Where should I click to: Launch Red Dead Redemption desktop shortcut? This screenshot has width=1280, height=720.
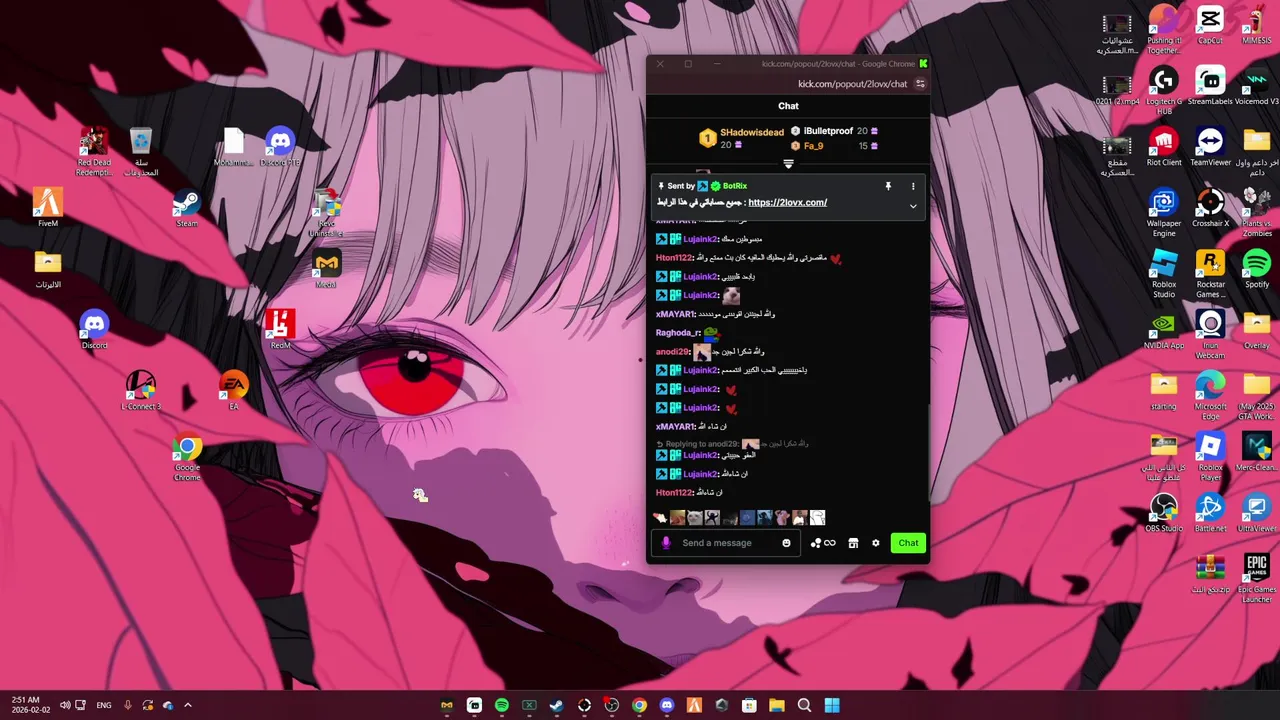coord(94,153)
